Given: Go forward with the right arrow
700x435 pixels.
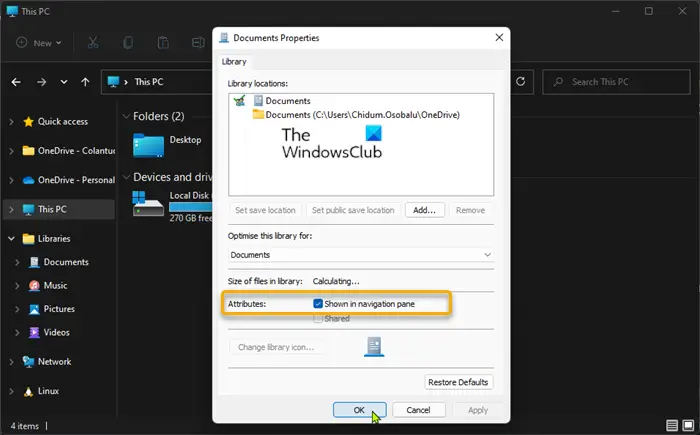Looking at the screenshot, I should point(42,82).
